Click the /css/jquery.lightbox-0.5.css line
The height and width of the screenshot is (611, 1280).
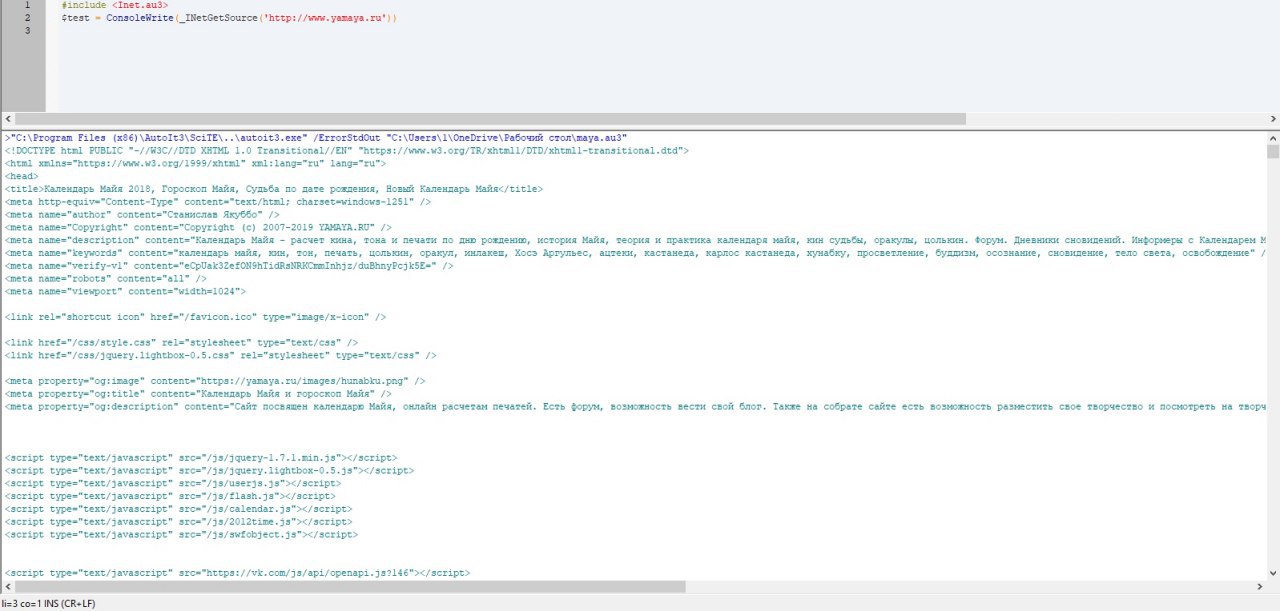(x=221, y=355)
